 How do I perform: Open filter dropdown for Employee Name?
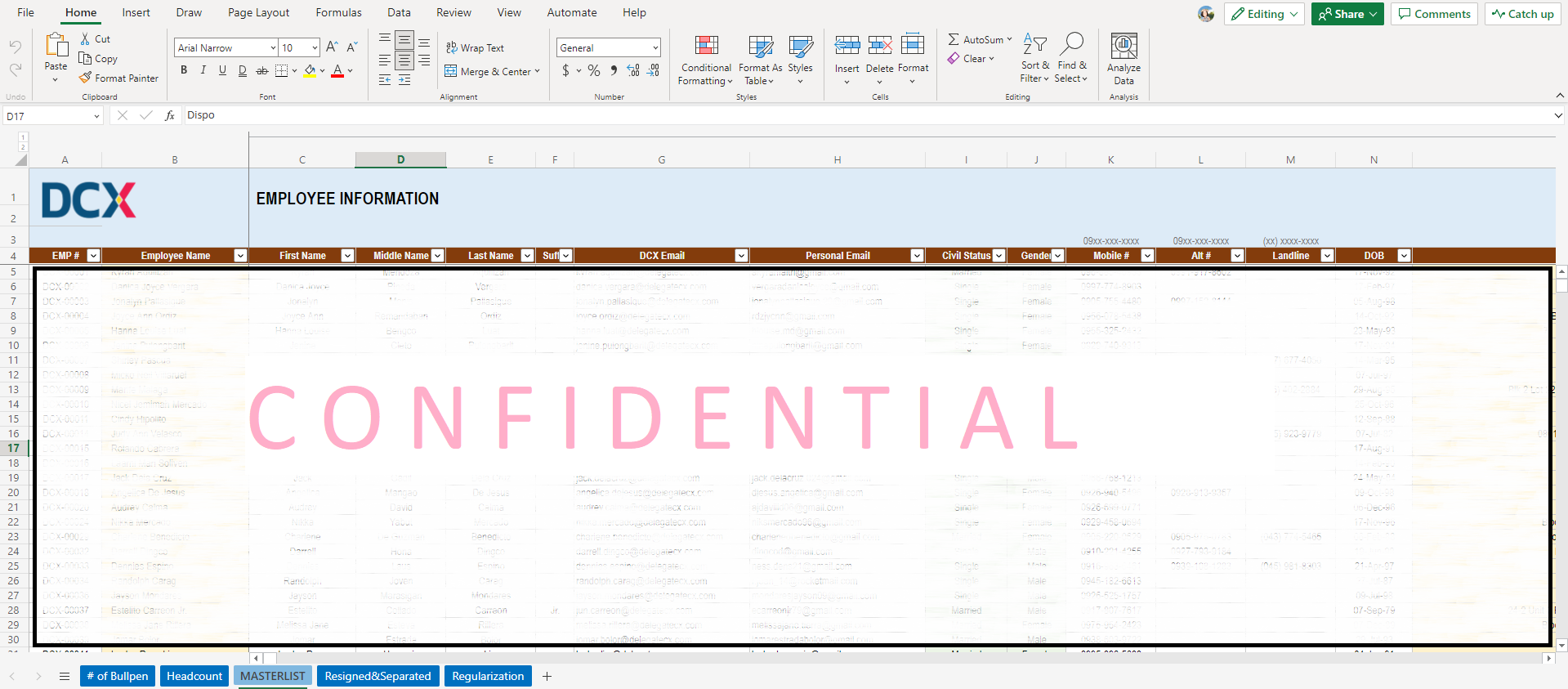(x=240, y=256)
